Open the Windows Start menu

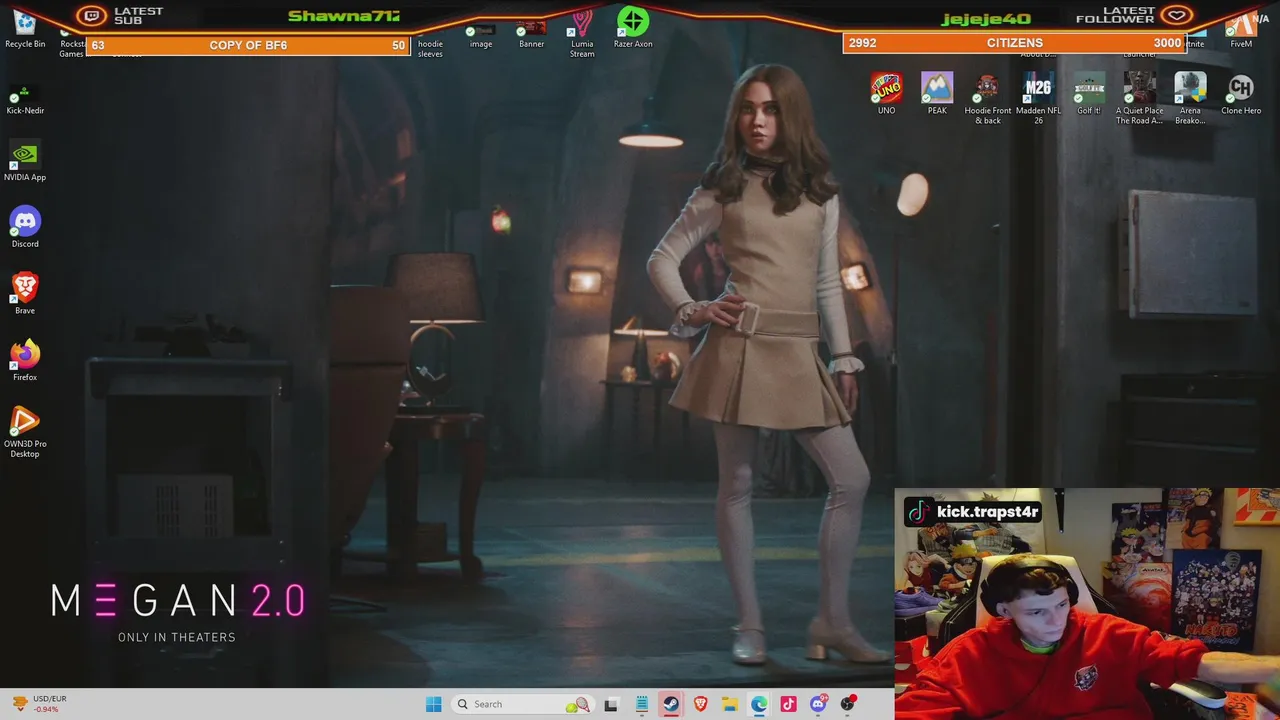[x=433, y=704]
